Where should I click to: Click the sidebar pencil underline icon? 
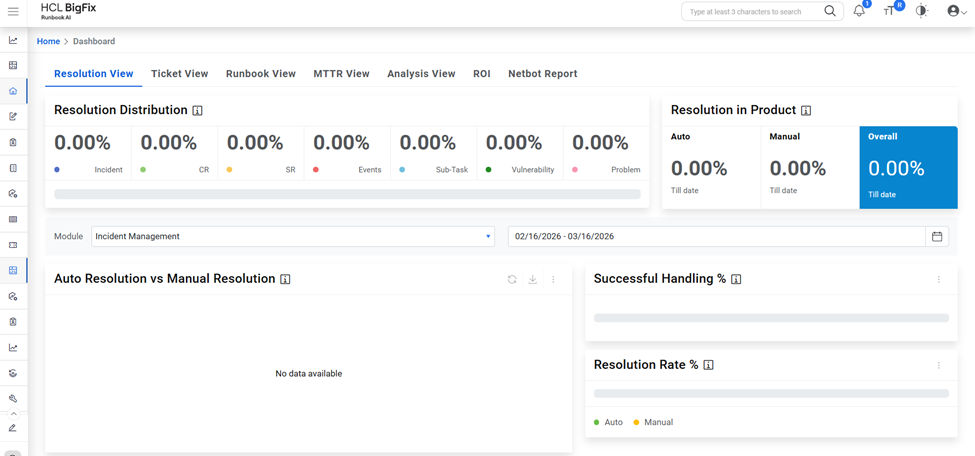tap(13, 428)
